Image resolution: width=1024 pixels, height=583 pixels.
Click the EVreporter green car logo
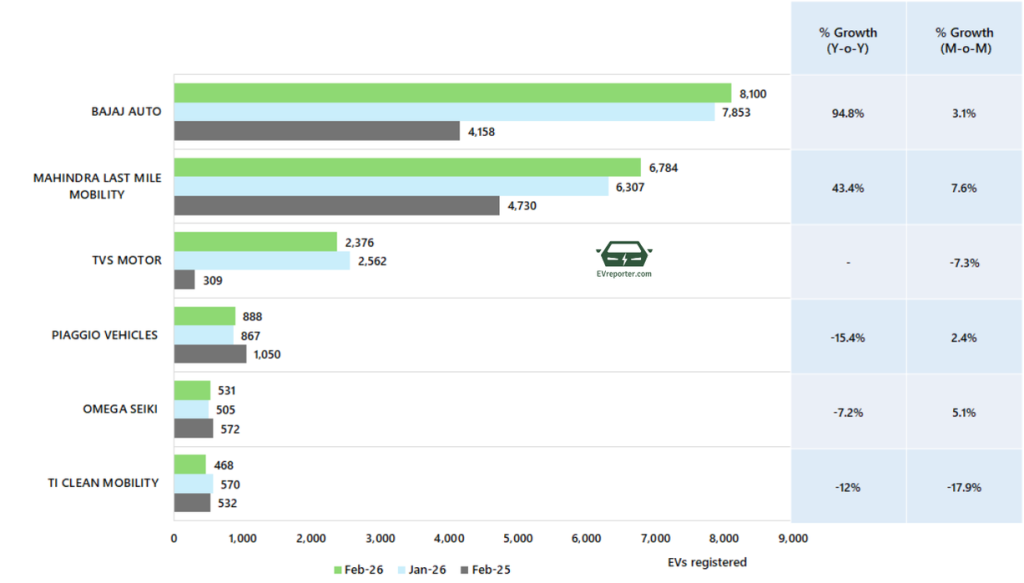coord(622,254)
